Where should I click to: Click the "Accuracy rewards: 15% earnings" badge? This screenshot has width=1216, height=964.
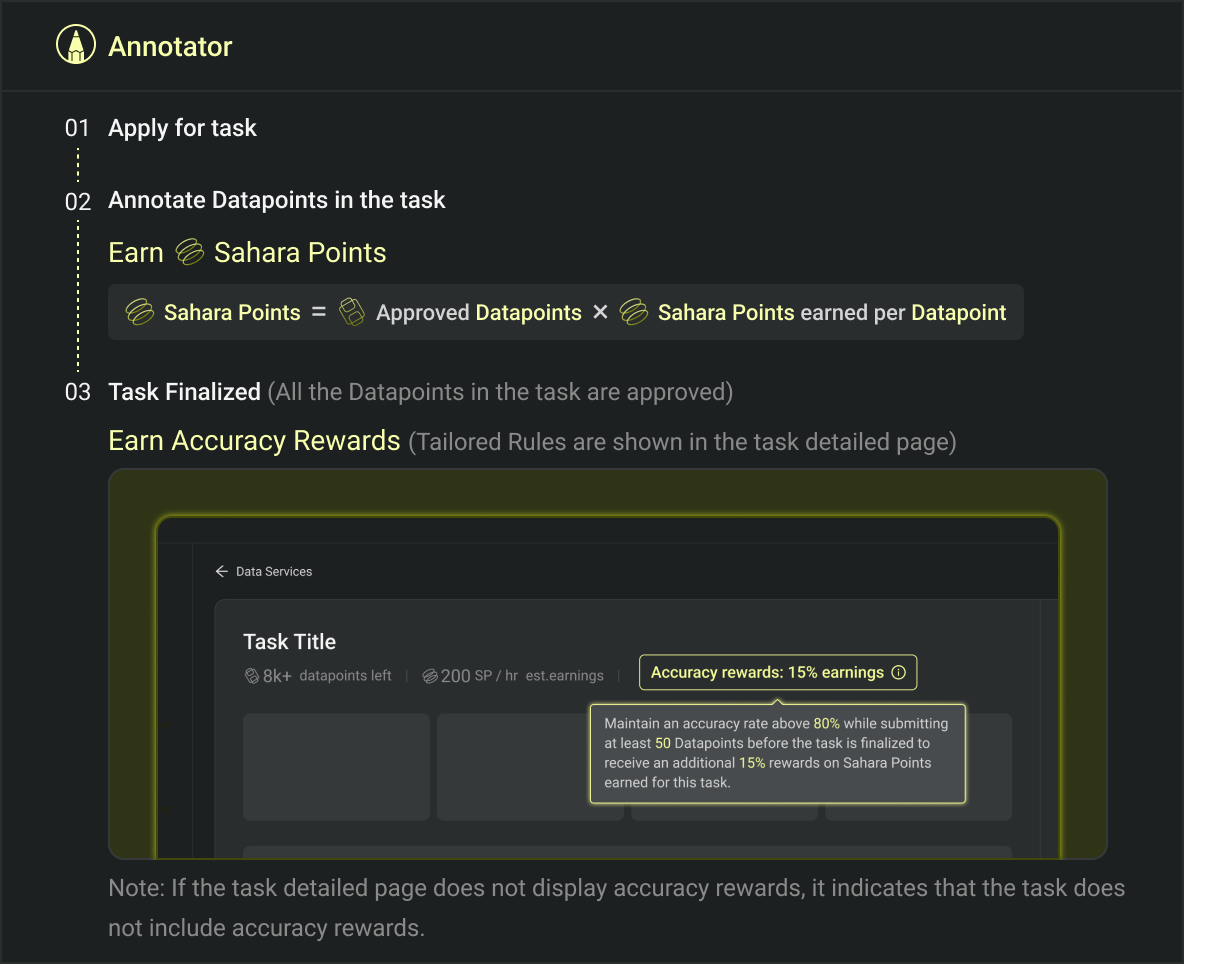[778, 673]
